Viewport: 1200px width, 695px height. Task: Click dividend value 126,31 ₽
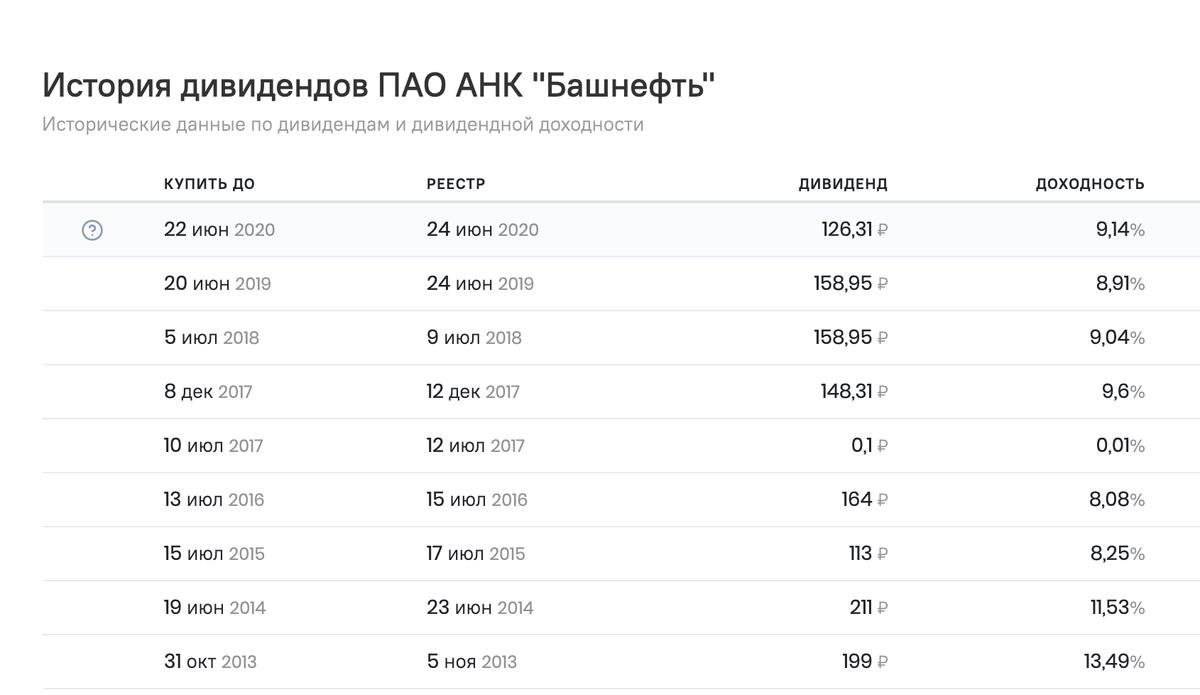(x=855, y=229)
